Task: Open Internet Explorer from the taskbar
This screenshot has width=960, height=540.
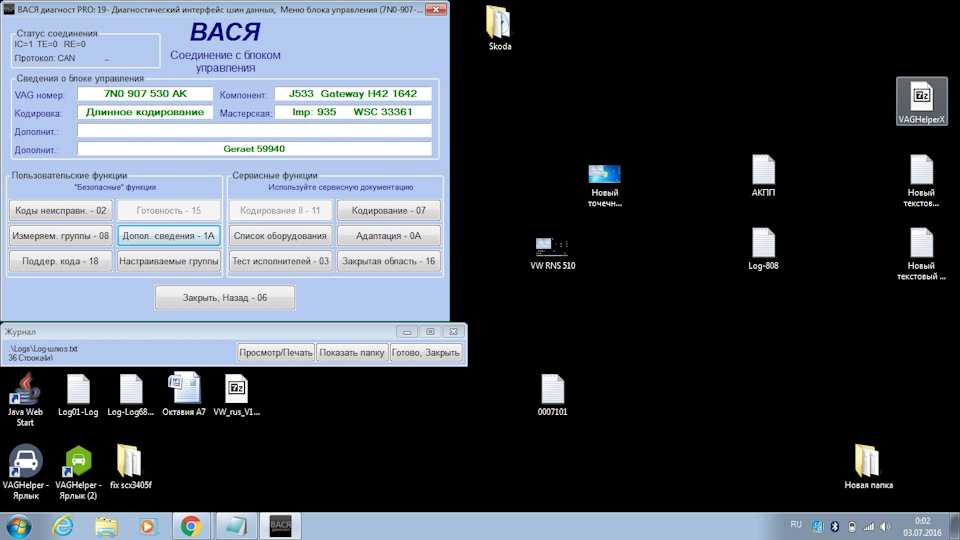Action: click(x=63, y=525)
